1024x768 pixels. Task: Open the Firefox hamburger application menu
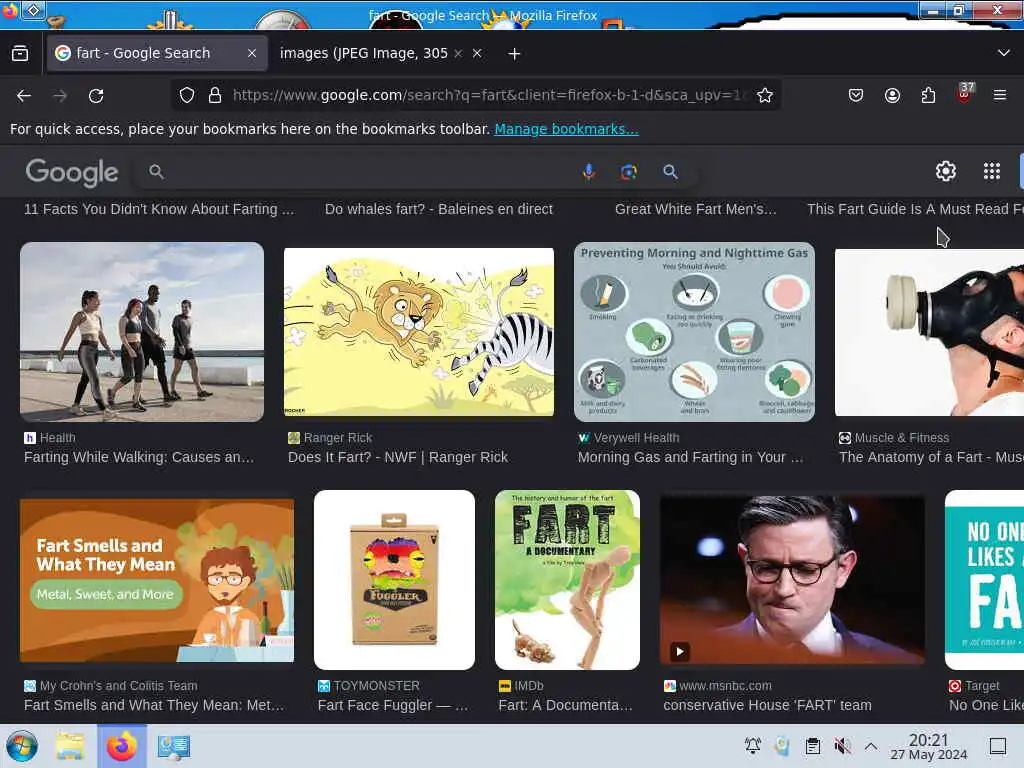pos(999,95)
